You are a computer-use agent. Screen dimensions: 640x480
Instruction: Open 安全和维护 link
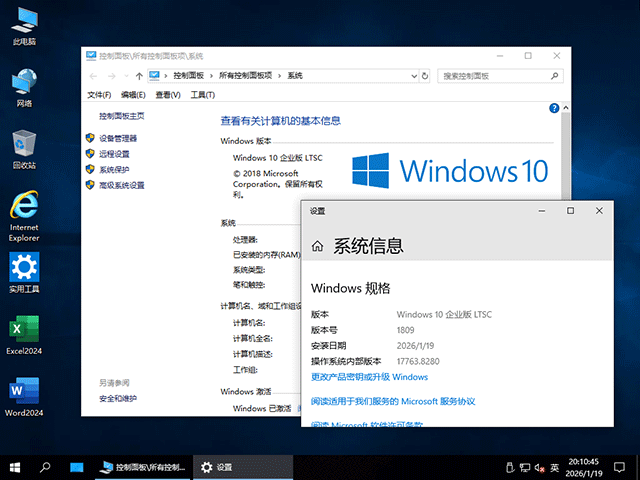118,399
